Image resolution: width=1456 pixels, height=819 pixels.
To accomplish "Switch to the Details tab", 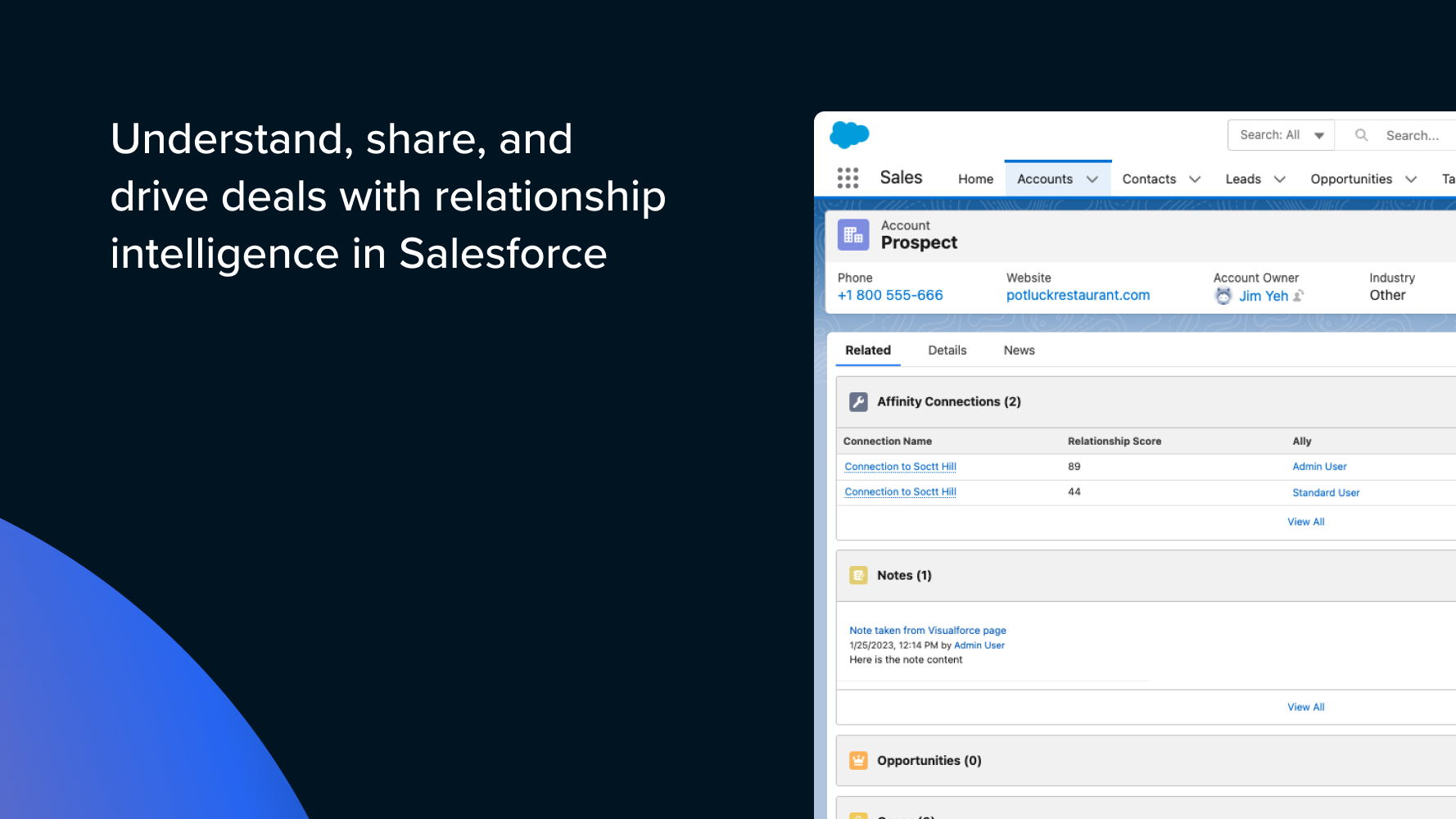I will [947, 350].
